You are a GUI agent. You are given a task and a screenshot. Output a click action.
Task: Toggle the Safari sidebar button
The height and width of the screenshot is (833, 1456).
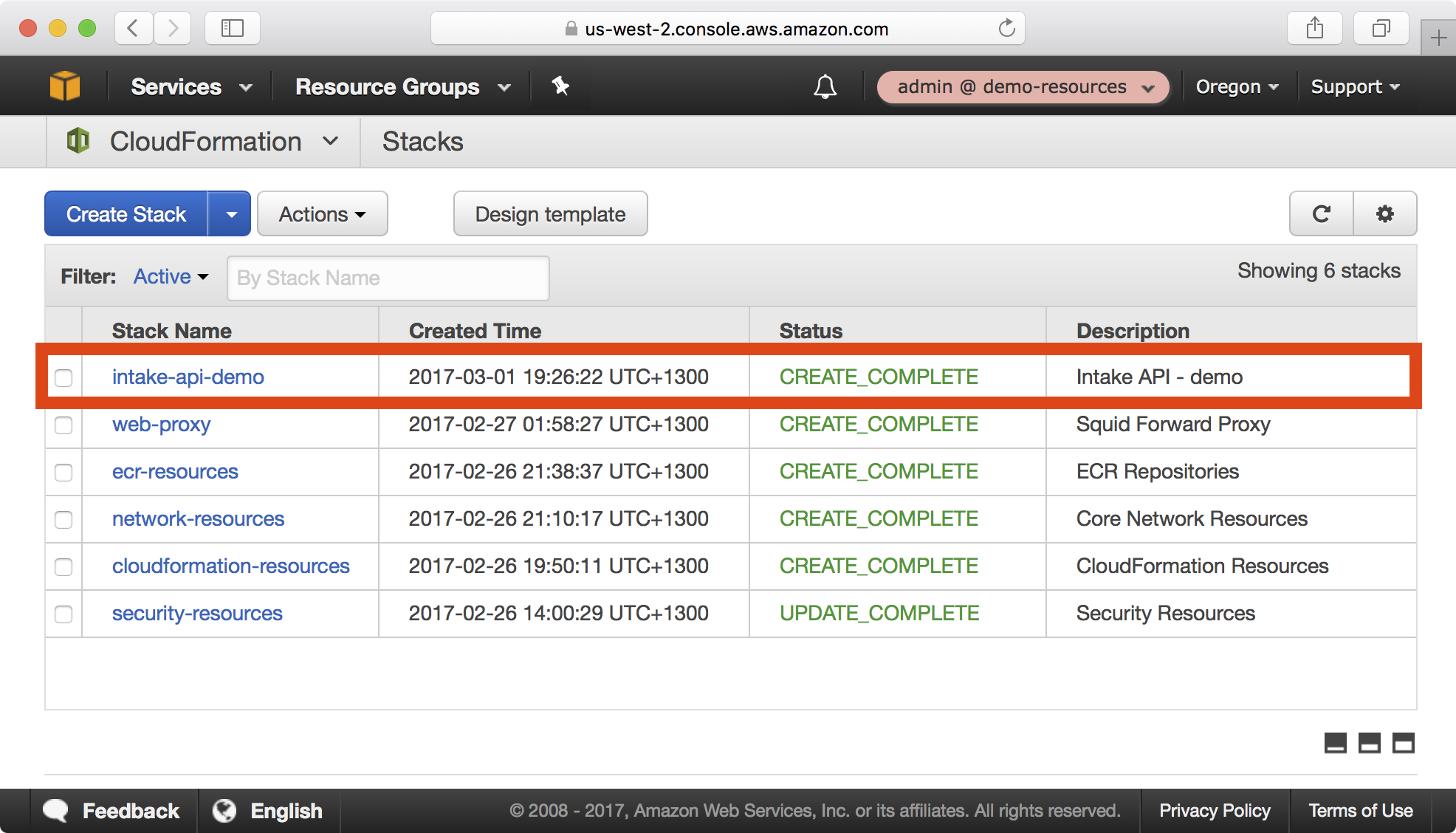coord(233,28)
